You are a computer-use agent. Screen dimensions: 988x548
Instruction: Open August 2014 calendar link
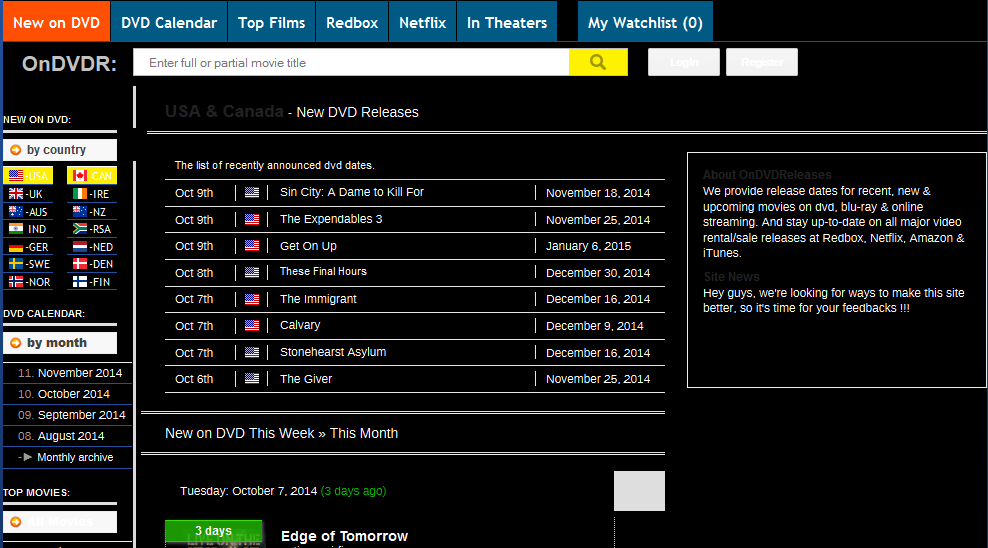(x=71, y=436)
